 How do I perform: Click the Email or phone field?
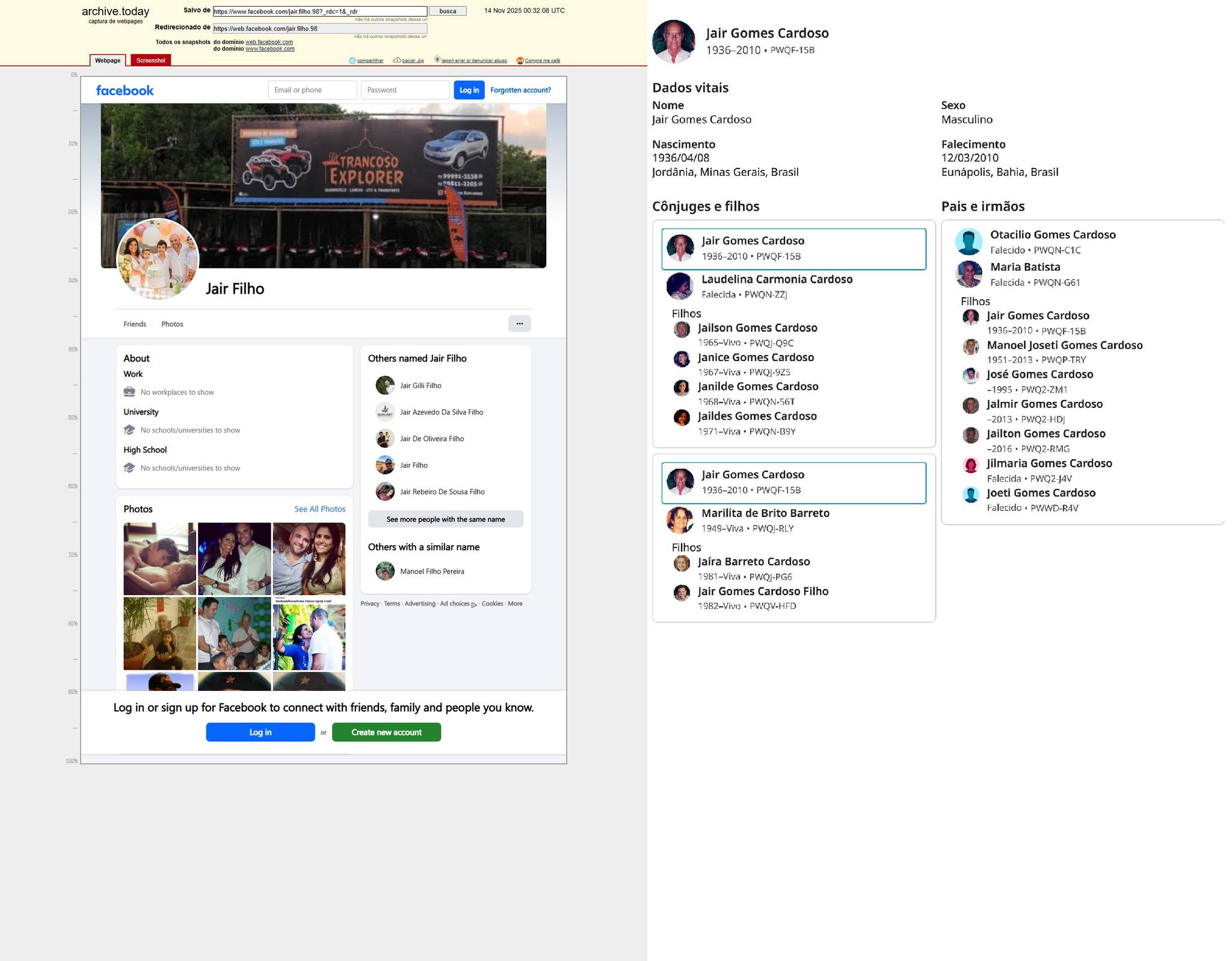(x=312, y=90)
